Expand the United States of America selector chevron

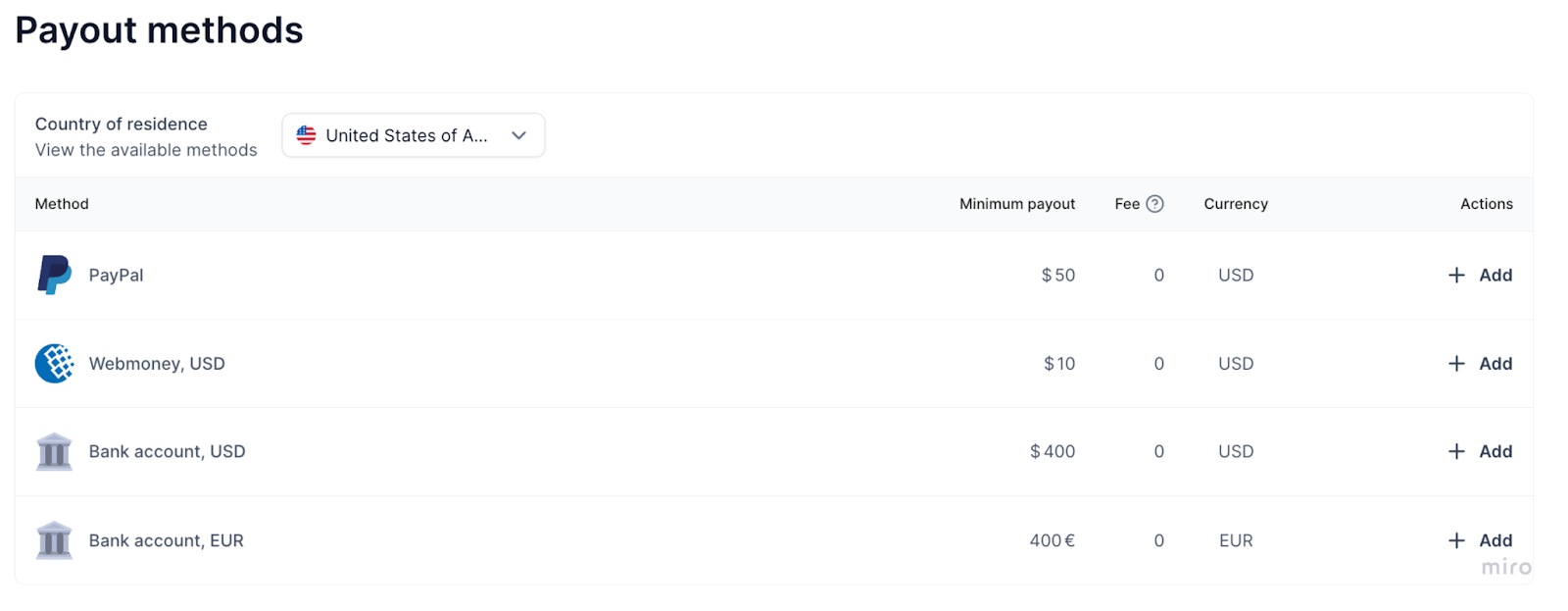point(518,135)
